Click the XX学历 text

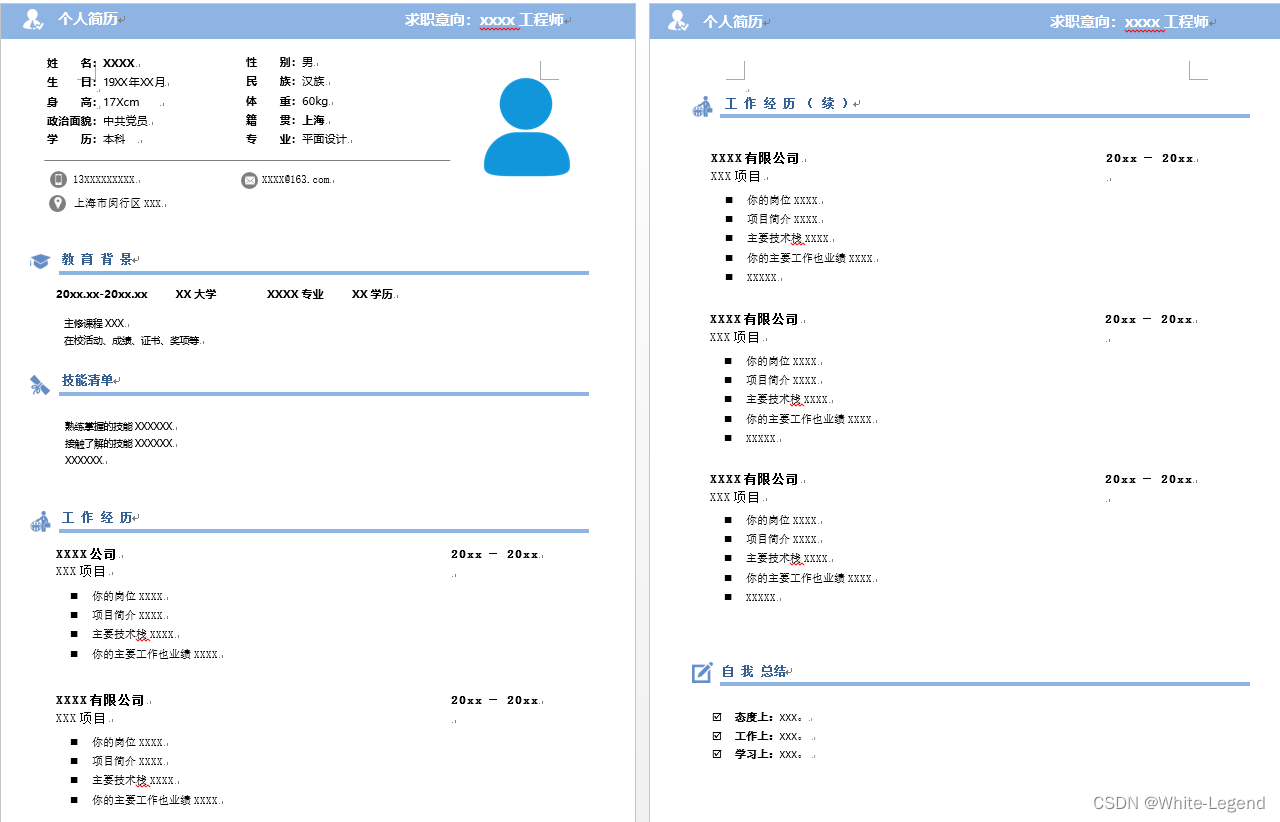[x=373, y=295]
